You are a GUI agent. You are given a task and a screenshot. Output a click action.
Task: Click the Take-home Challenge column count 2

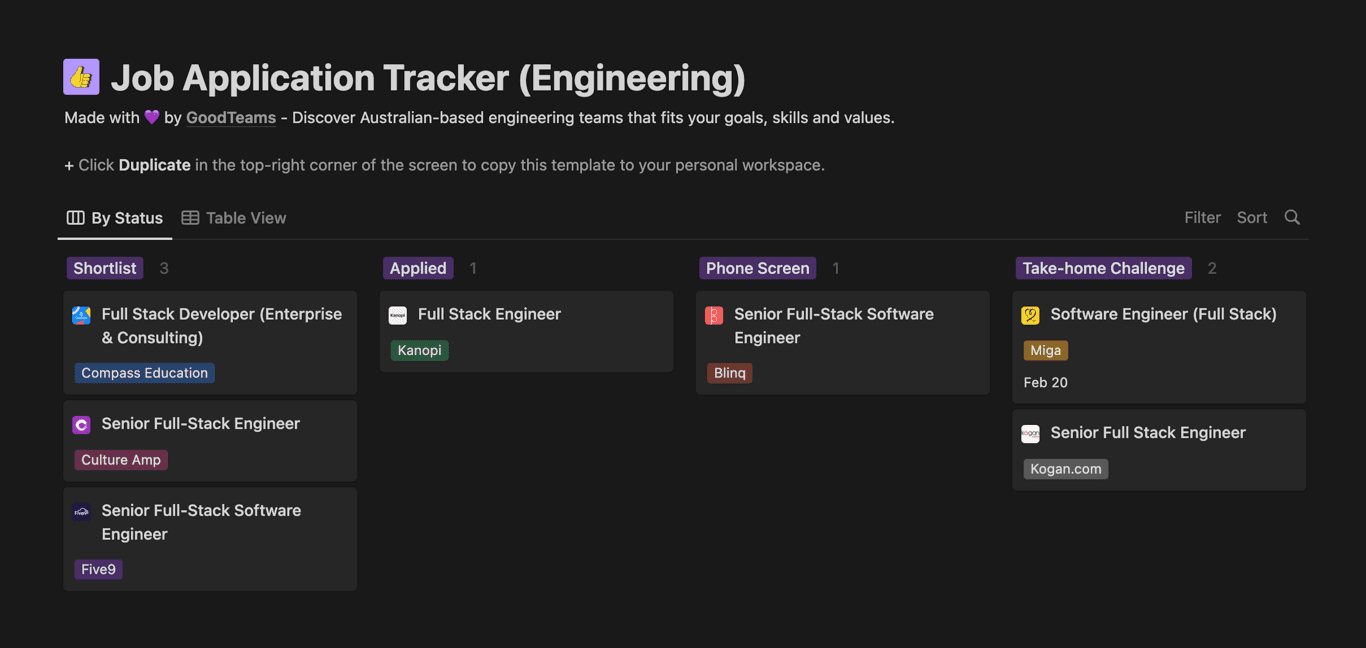1212,268
